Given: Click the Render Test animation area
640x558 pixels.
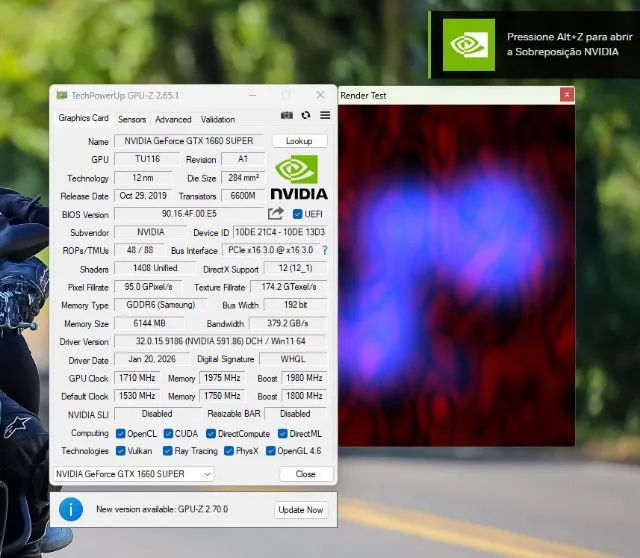Looking at the screenshot, I should (456, 276).
